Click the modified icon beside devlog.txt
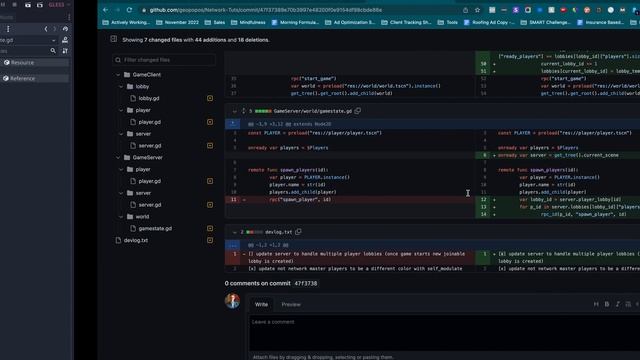 point(210,240)
